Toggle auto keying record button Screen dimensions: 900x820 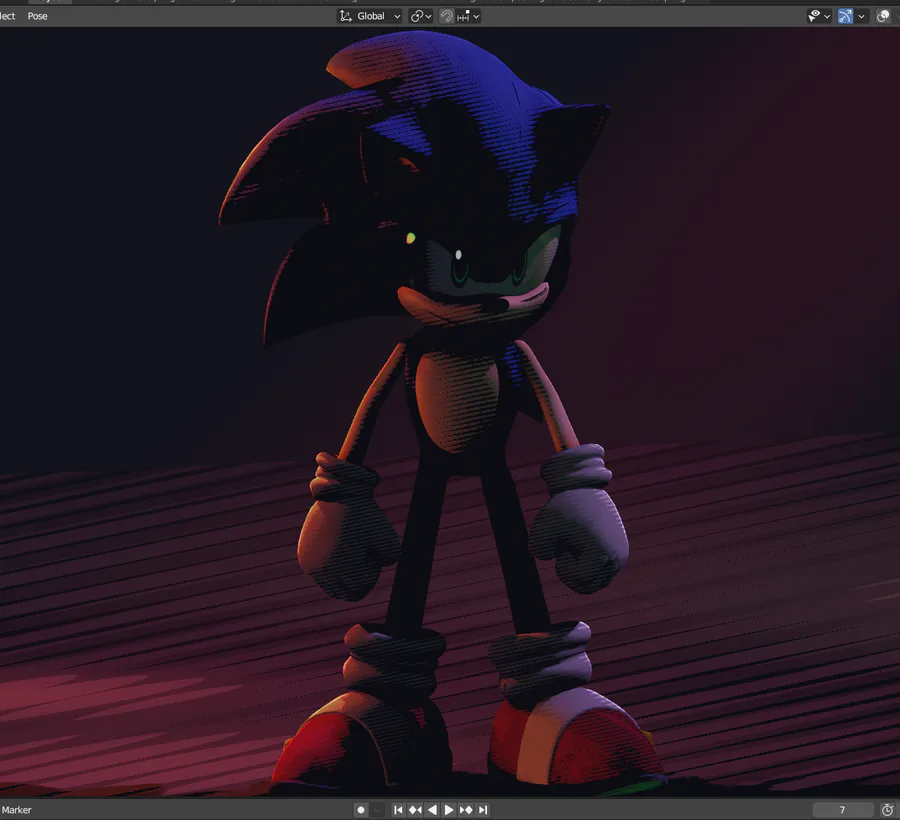(360, 810)
